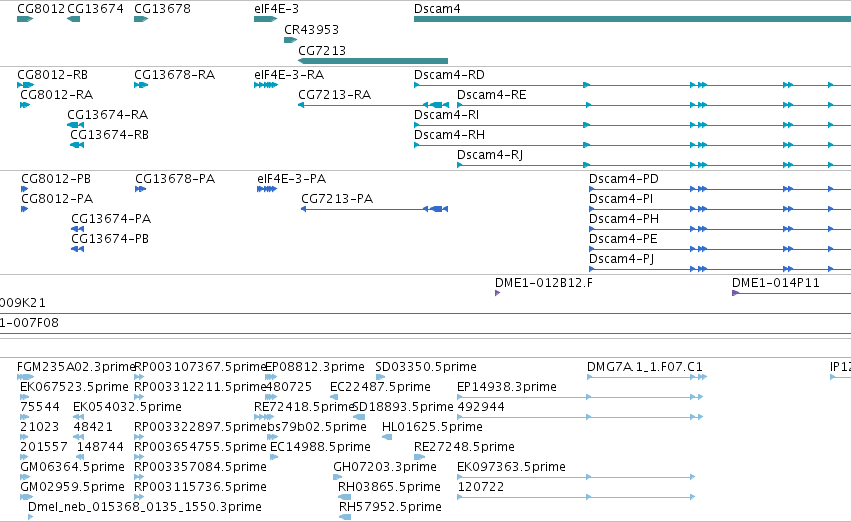Click the GM02959.5prime EST label
This screenshot has height=522, width=851.
(73, 487)
